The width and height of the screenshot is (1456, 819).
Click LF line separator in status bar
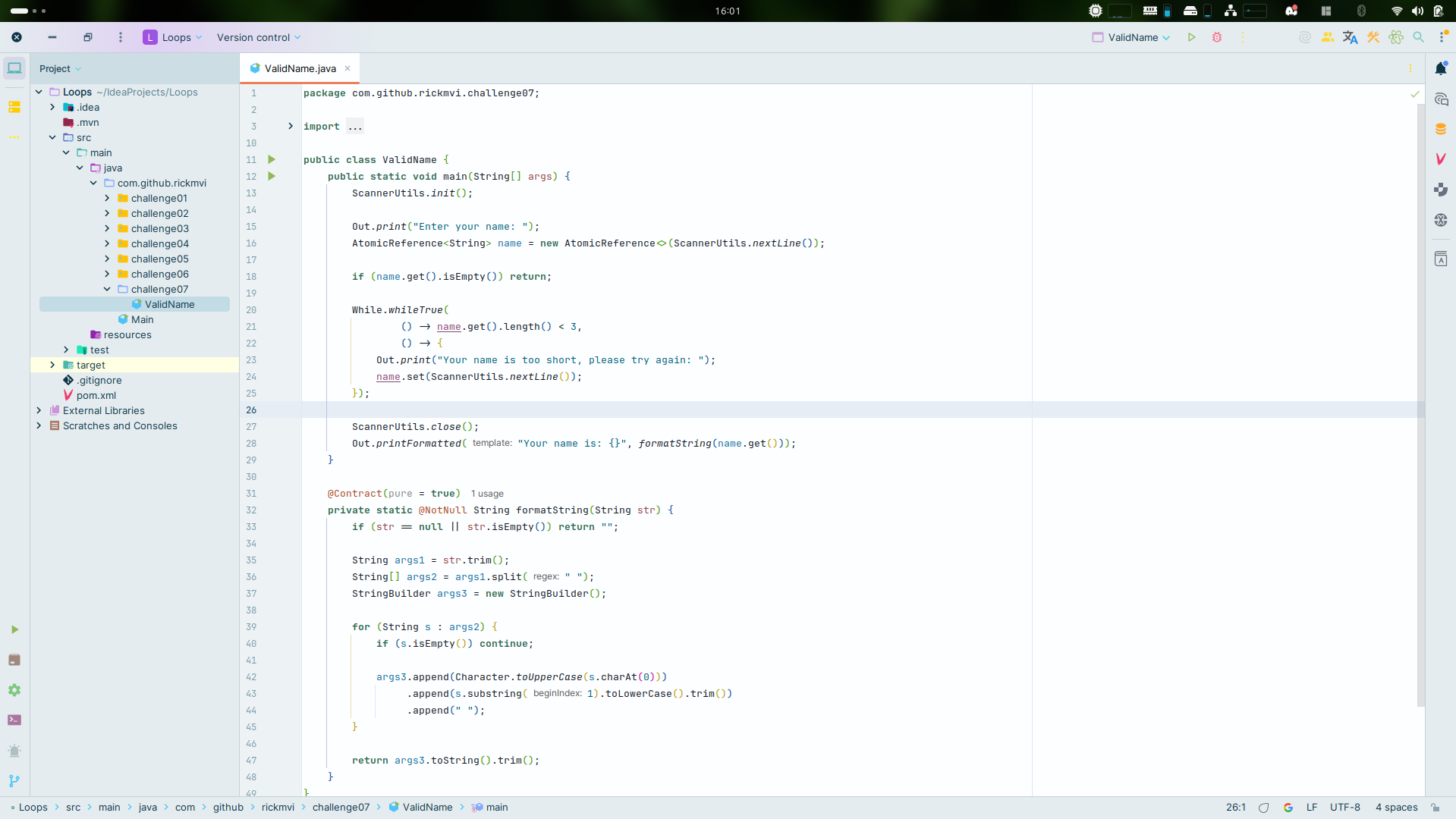pos(1312,808)
